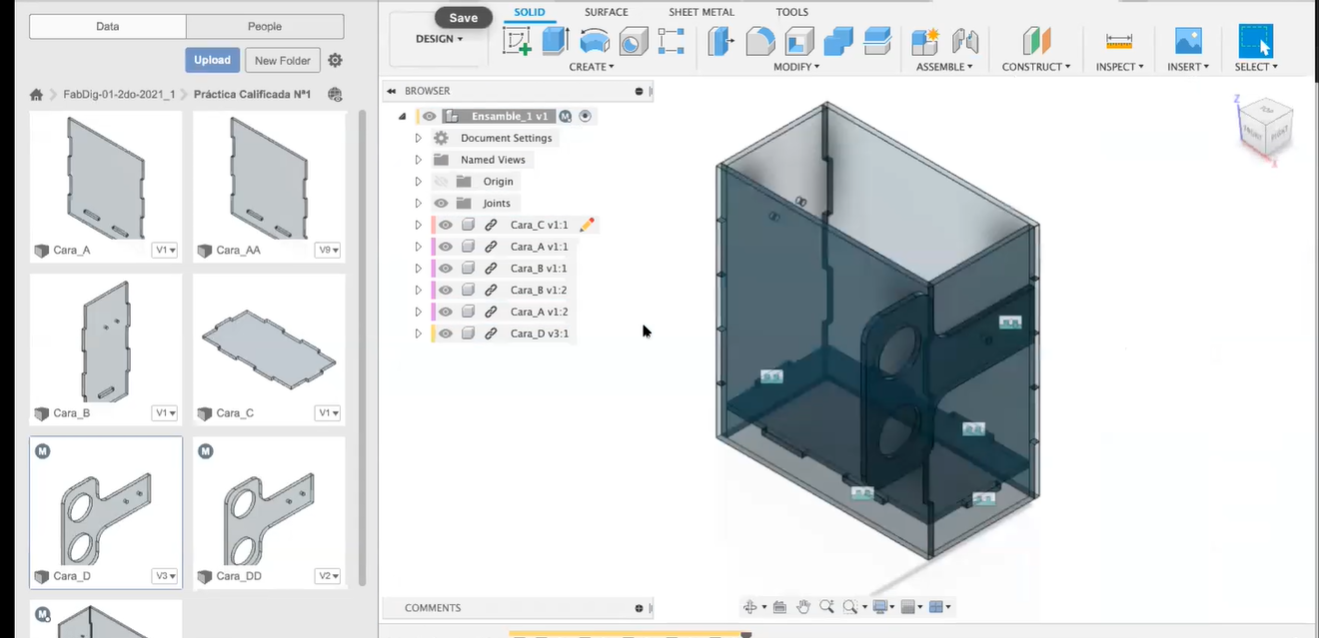This screenshot has height=638, width=1319.
Task: Click the Select tool icon
Action: click(1256, 41)
